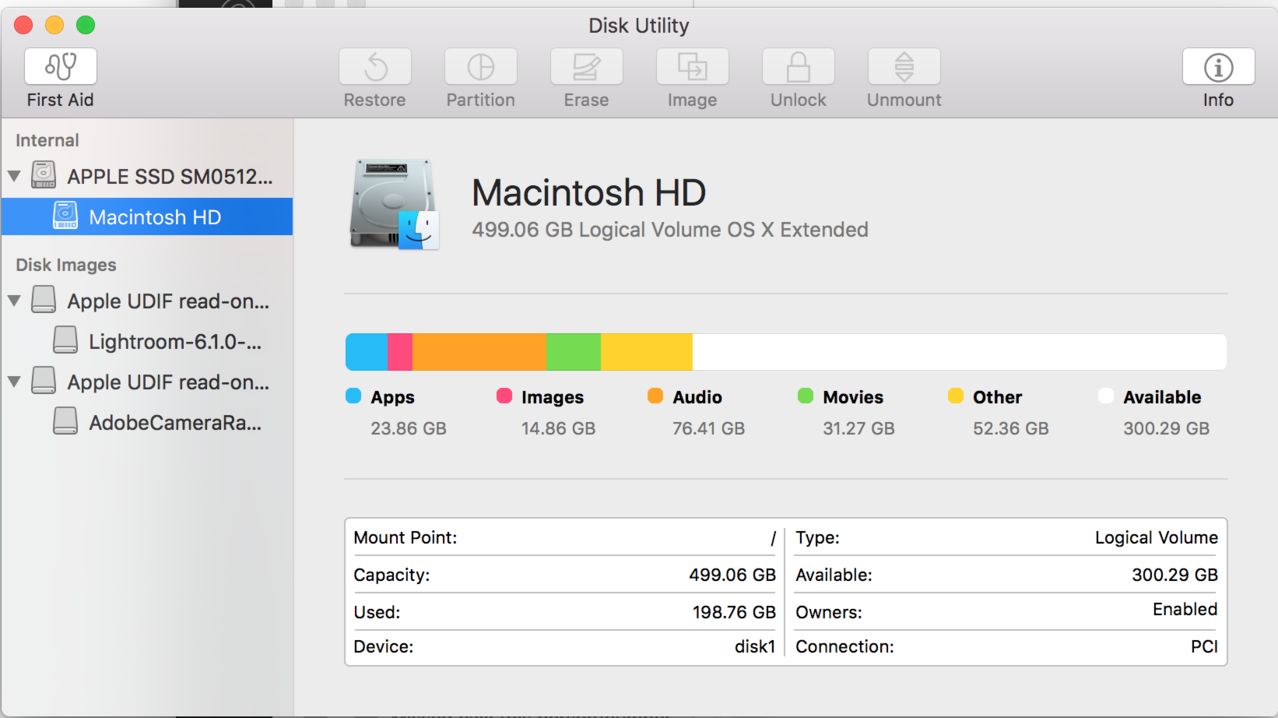Collapse the second Apple UDIF read-only triangle
1278x718 pixels.
tap(14, 382)
